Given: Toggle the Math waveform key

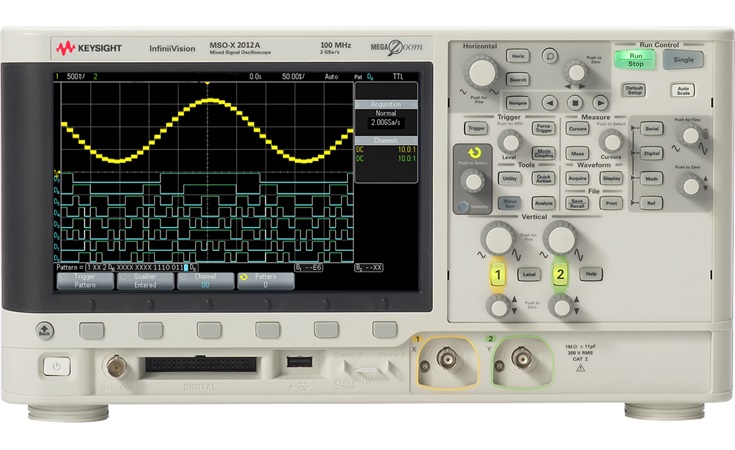Looking at the screenshot, I should click(x=652, y=179).
